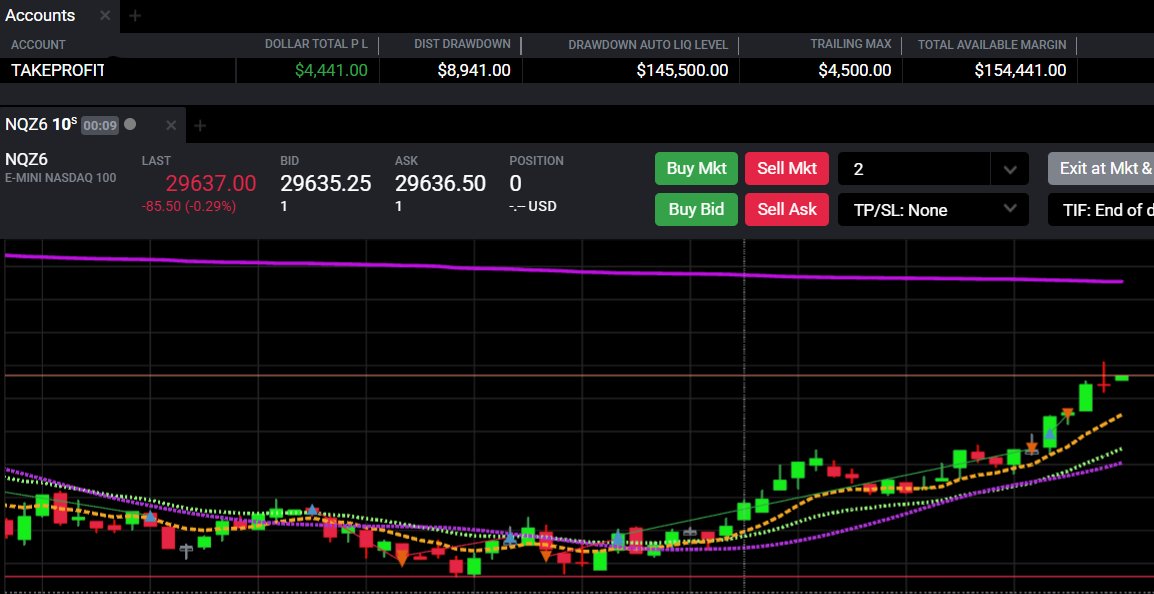Click the Sell Ask button
This screenshot has height=594, width=1154.
787,210
